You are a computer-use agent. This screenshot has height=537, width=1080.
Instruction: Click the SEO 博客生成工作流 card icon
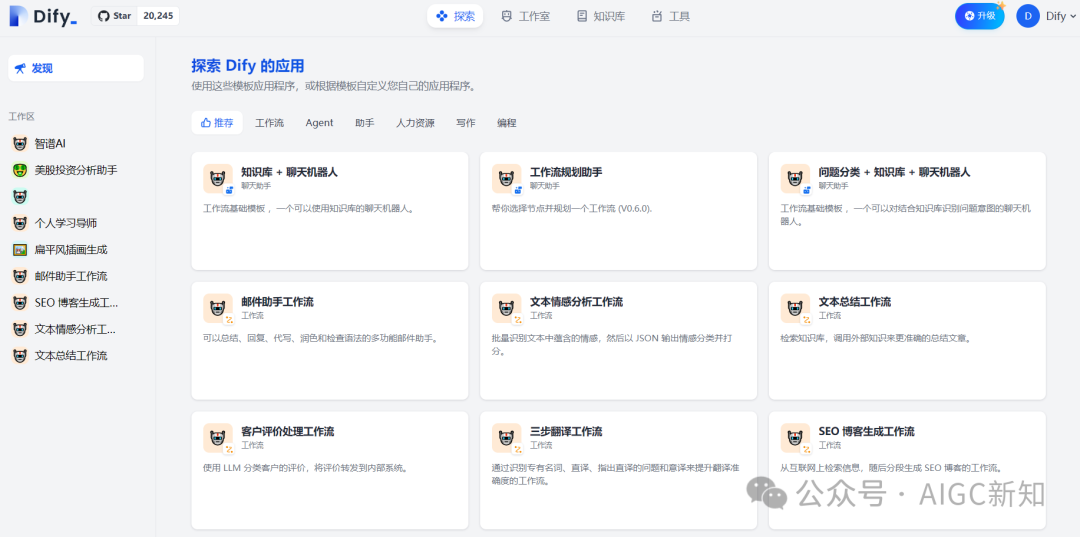[795, 438]
